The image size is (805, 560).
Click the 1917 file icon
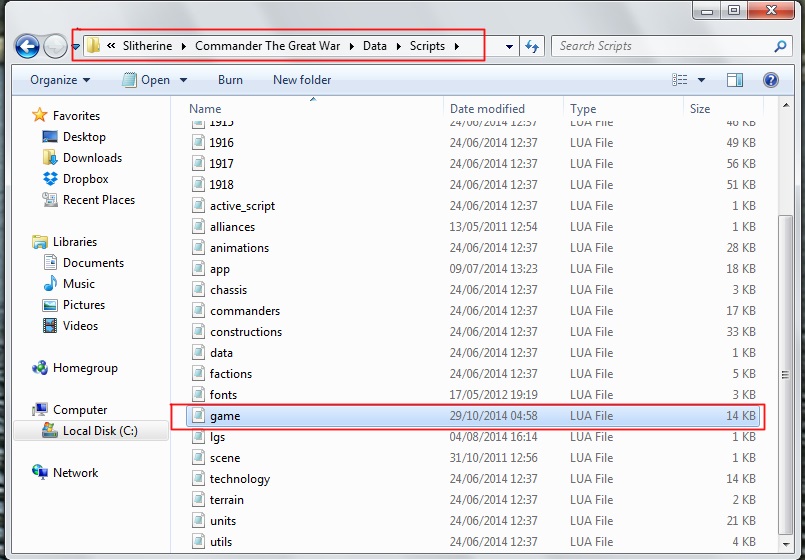(198, 164)
